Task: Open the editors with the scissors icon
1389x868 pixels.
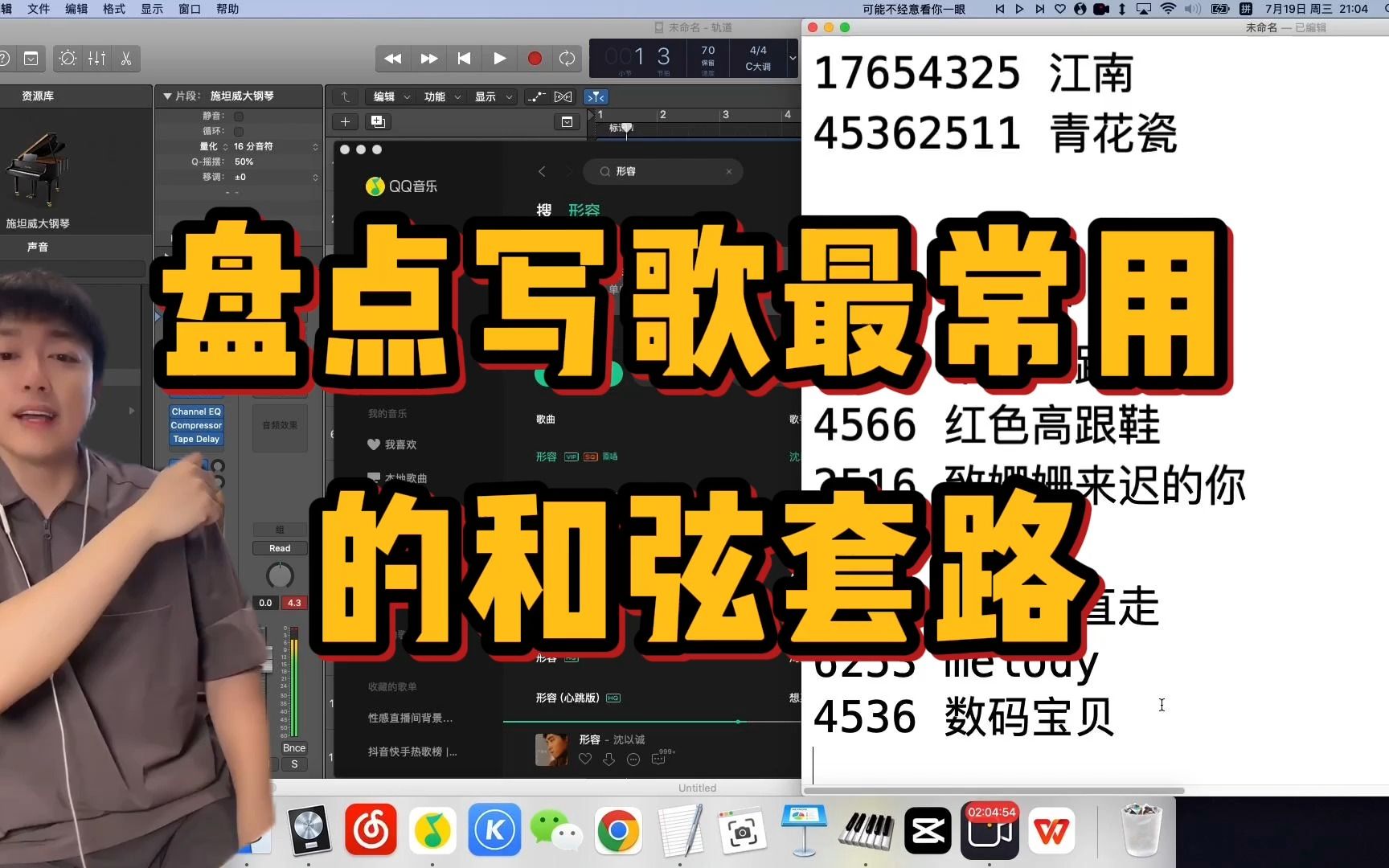Action: click(x=126, y=59)
